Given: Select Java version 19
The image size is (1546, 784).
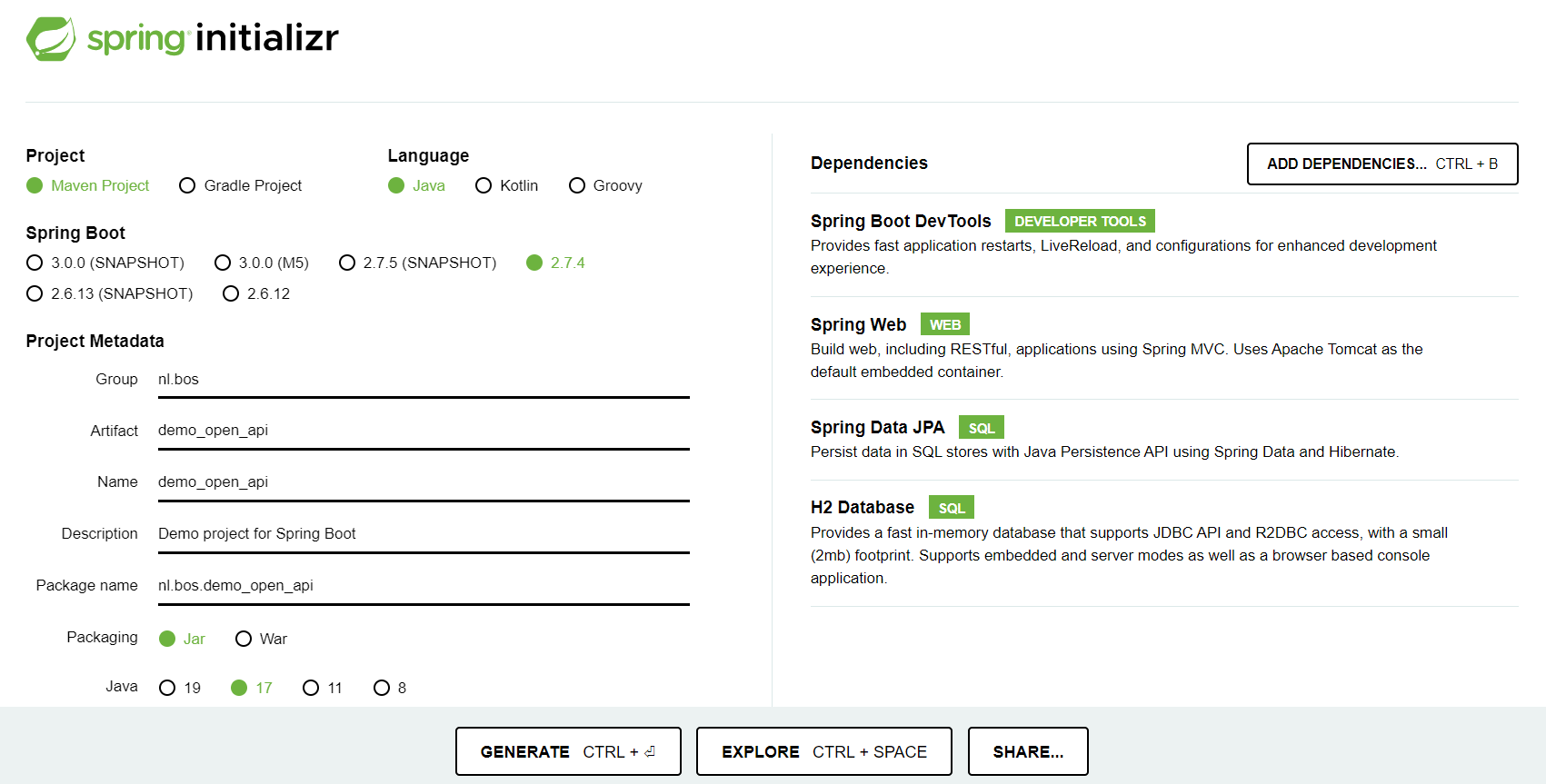Looking at the screenshot, I should pyautogui.click(x=167, y=689).
